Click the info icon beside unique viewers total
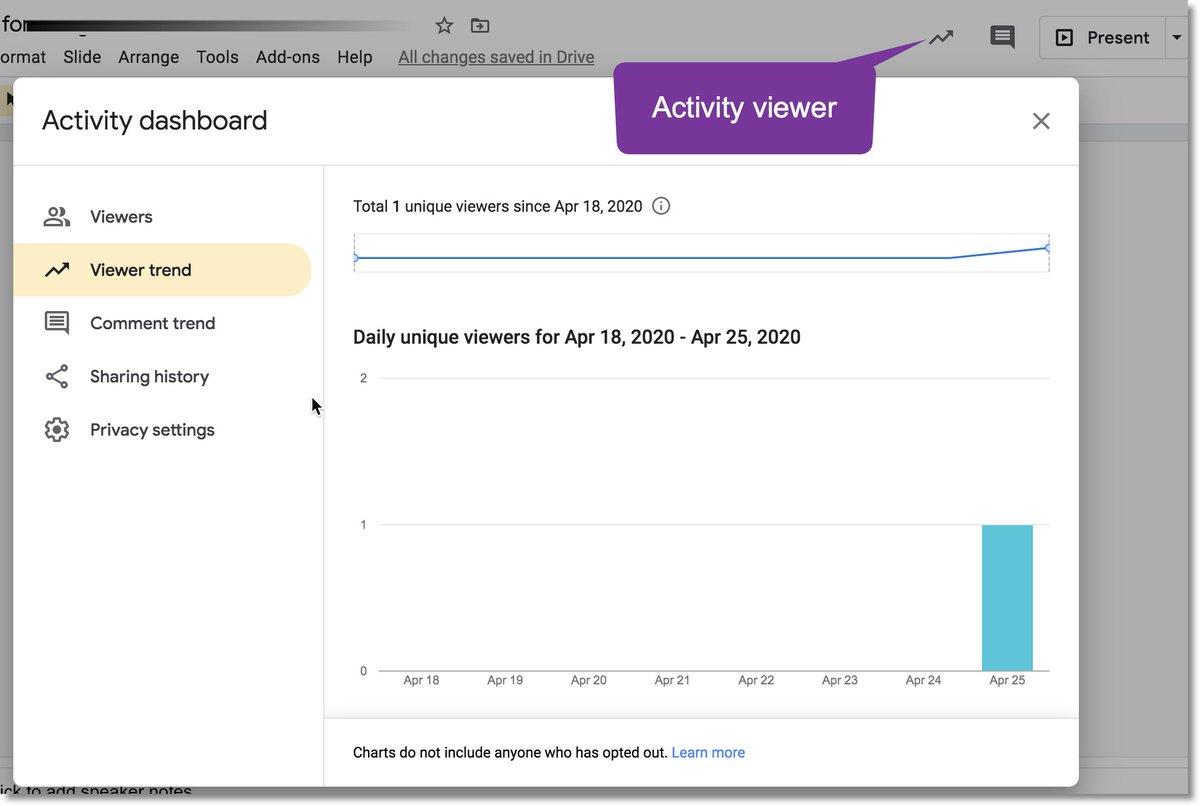Image resolution: width=1200 pixels, height=806 pixels. click(x=661, y=206)
